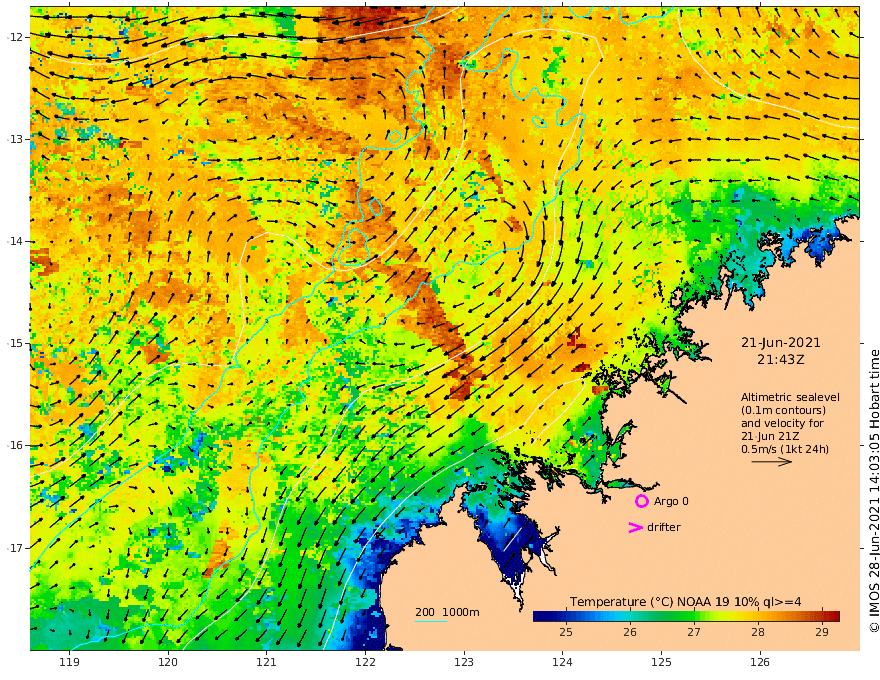Click the temperature color bar at 27
The height and width of the screenshot is (680, 880).
(x=694, y=616)
